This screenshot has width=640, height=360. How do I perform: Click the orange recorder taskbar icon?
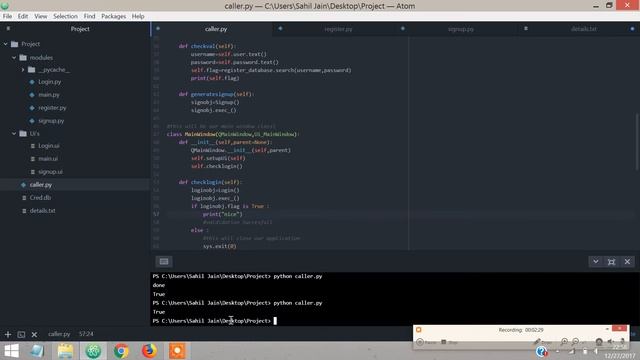pyautogui.click(x=177, y=351)
